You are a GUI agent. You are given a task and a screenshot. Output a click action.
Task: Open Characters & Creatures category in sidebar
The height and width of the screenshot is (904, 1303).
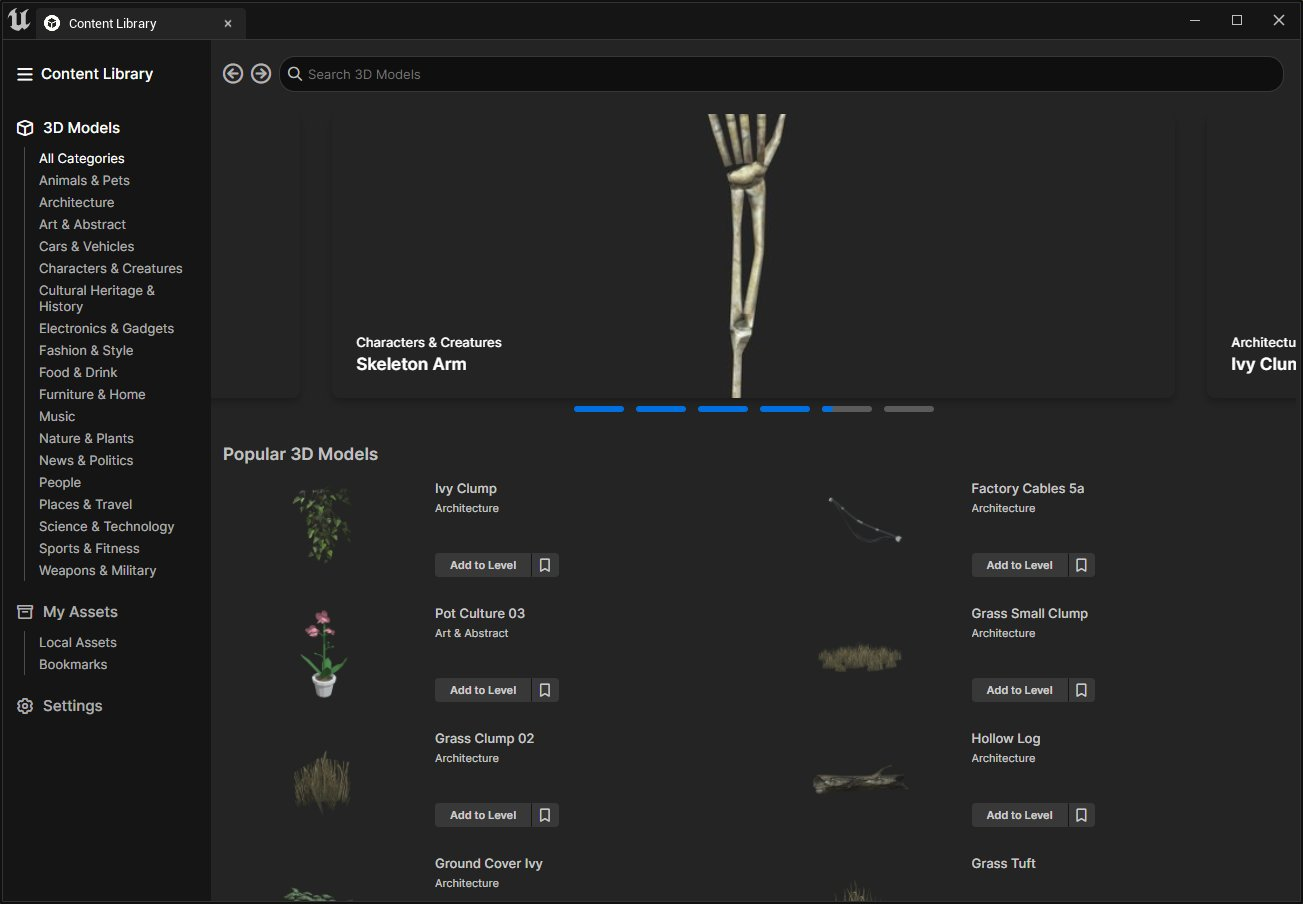[111, 268]
